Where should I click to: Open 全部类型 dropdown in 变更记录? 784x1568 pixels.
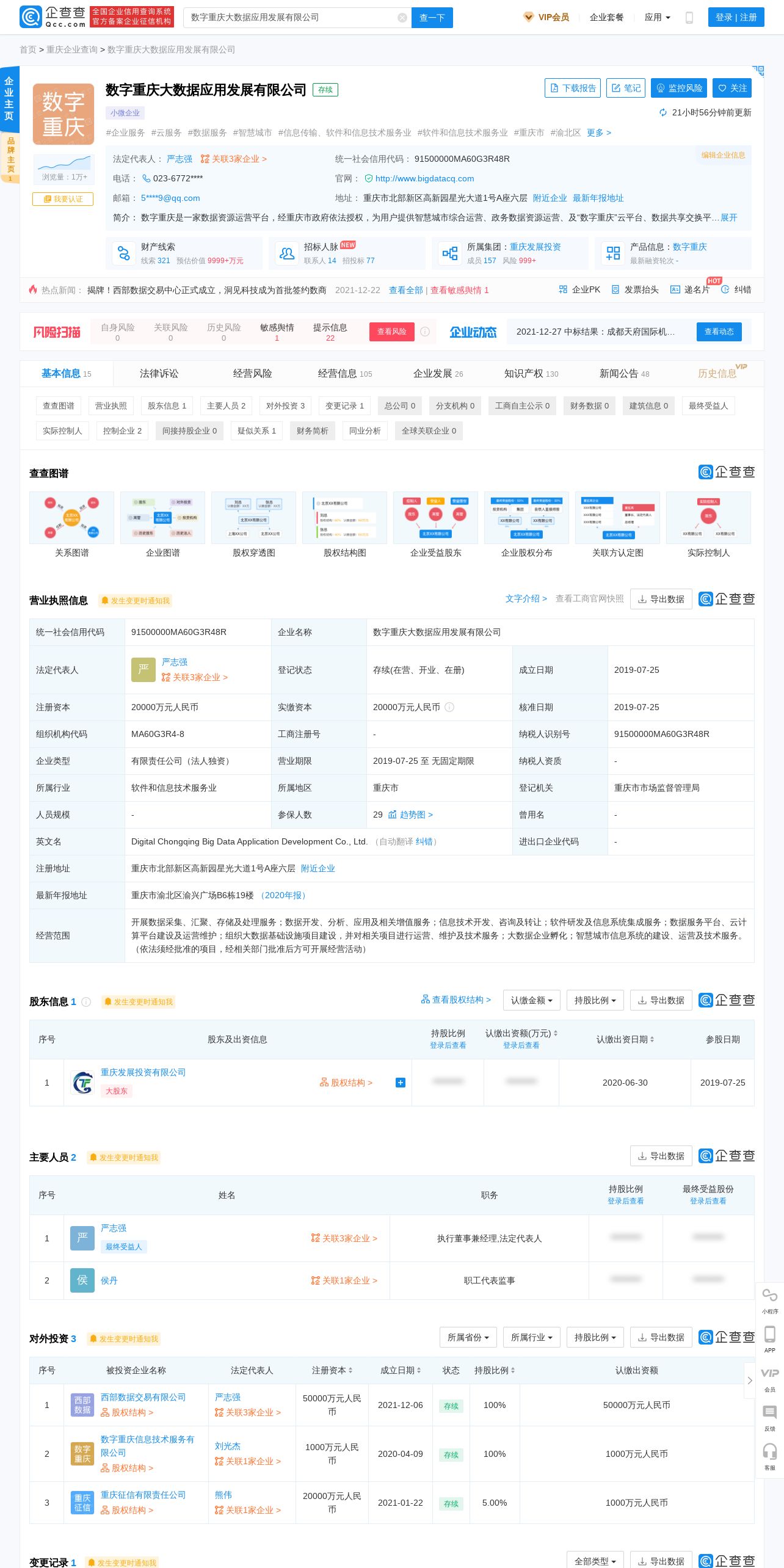pyautogui.click(x=595, y=1561)
